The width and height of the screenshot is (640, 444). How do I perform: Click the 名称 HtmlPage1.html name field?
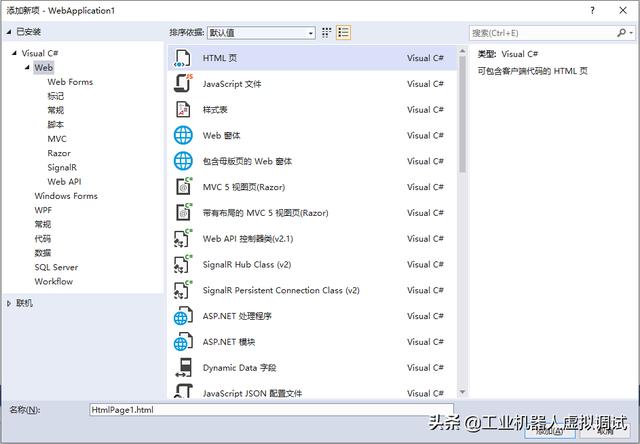coord(271,410)
